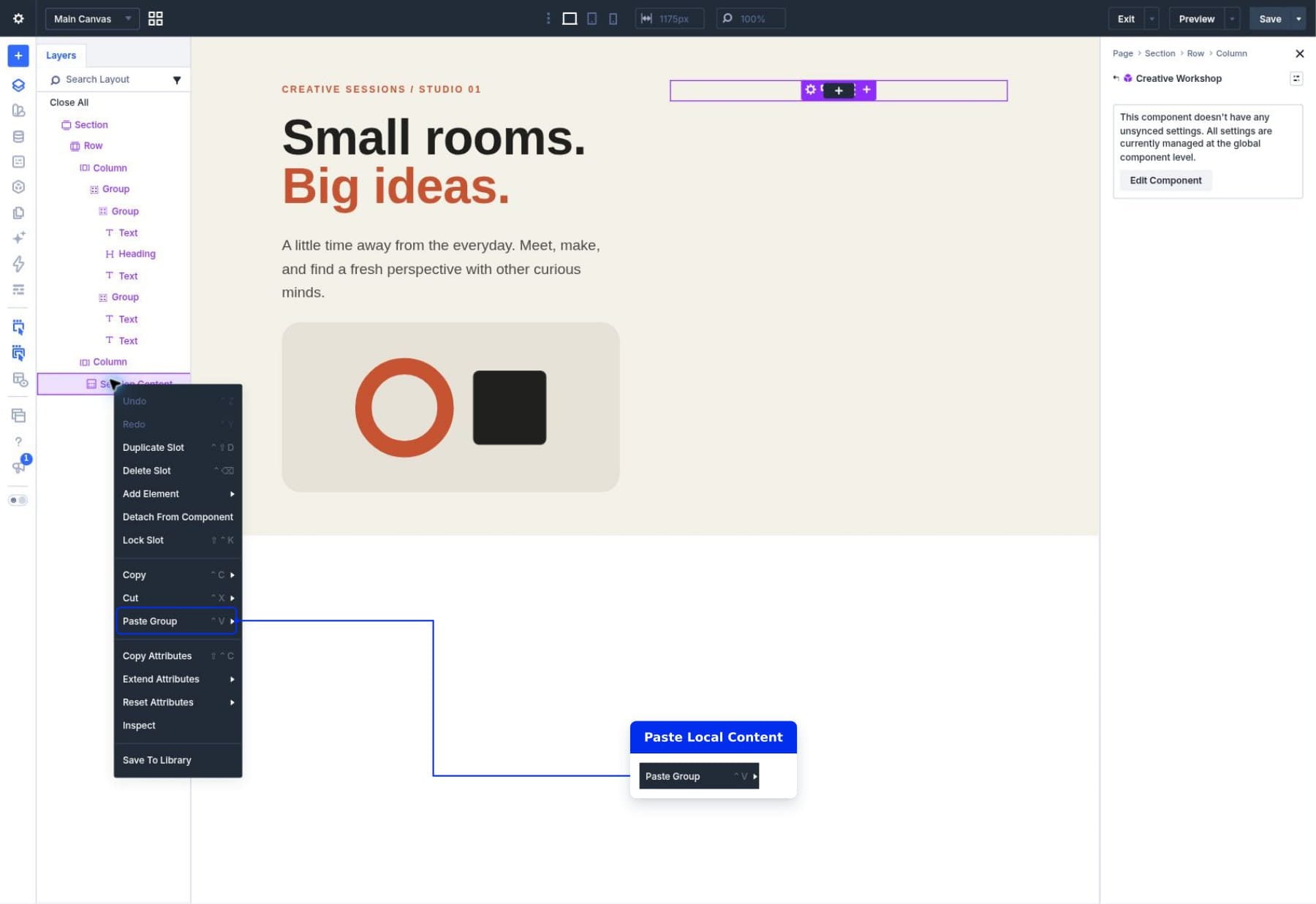This screenshot has width=1316, height=904.
Task: Toggle the light/dark mode switch in sidebar
Action: click(18, 501)
